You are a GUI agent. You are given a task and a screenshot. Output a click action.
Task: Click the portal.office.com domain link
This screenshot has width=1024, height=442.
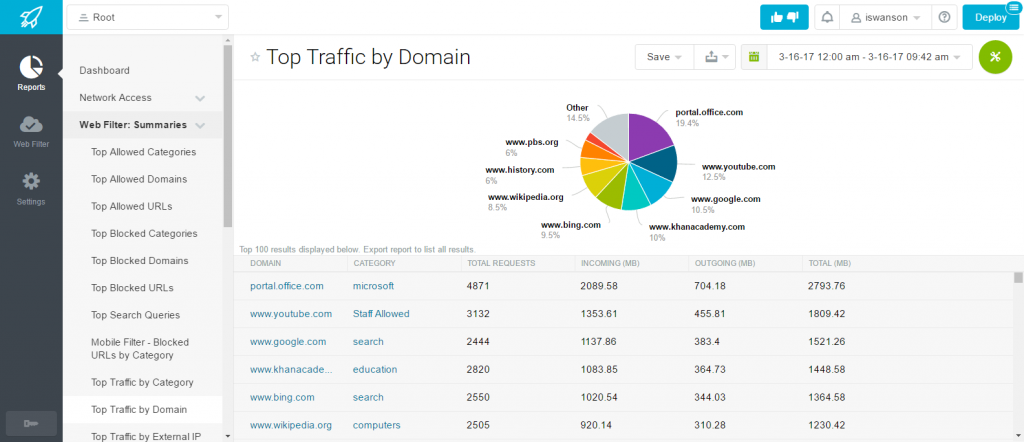click(287, 286)
